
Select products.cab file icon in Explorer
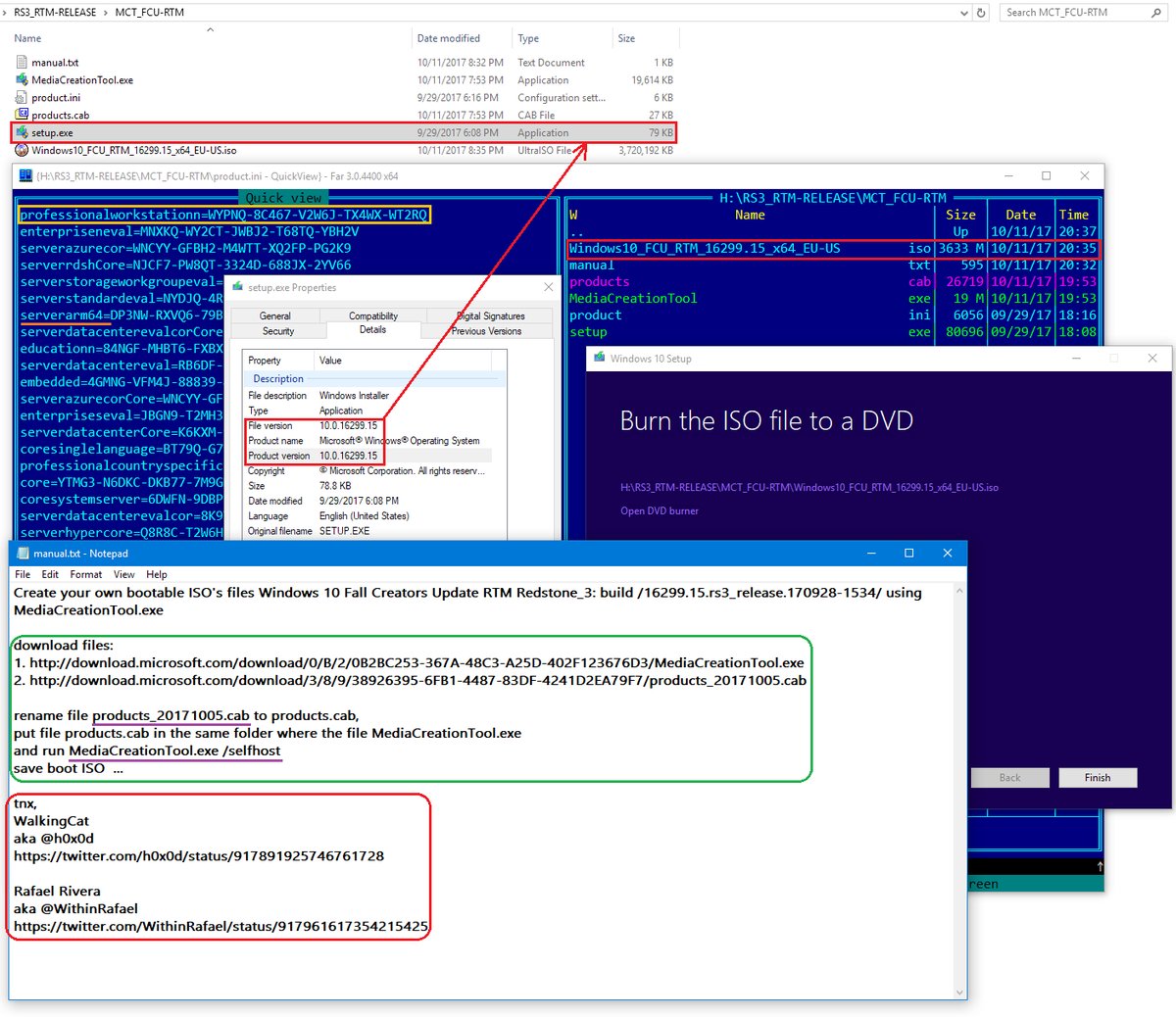(22, 116)
